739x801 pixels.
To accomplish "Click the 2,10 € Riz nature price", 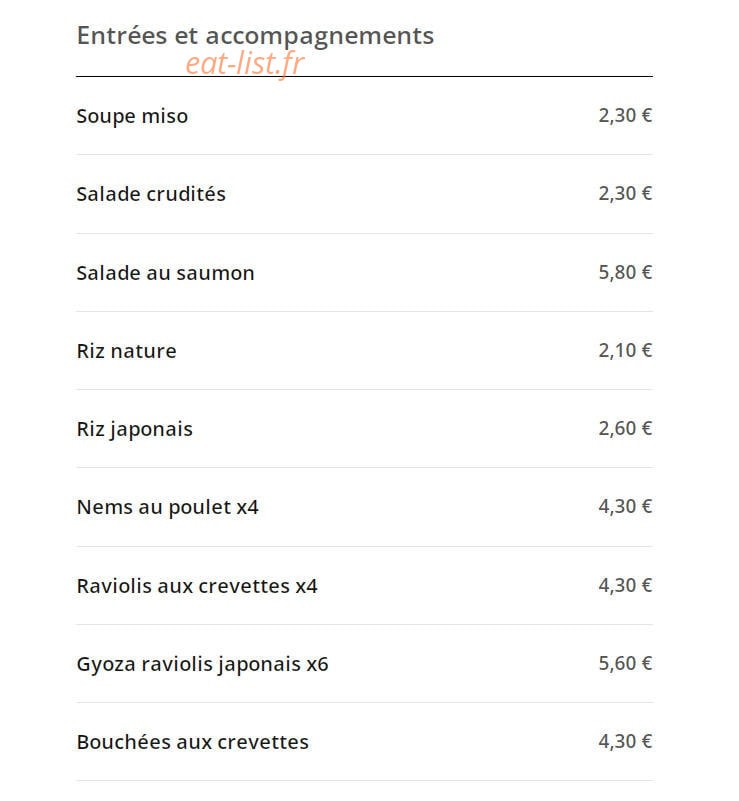I will [x=625, y=350].
